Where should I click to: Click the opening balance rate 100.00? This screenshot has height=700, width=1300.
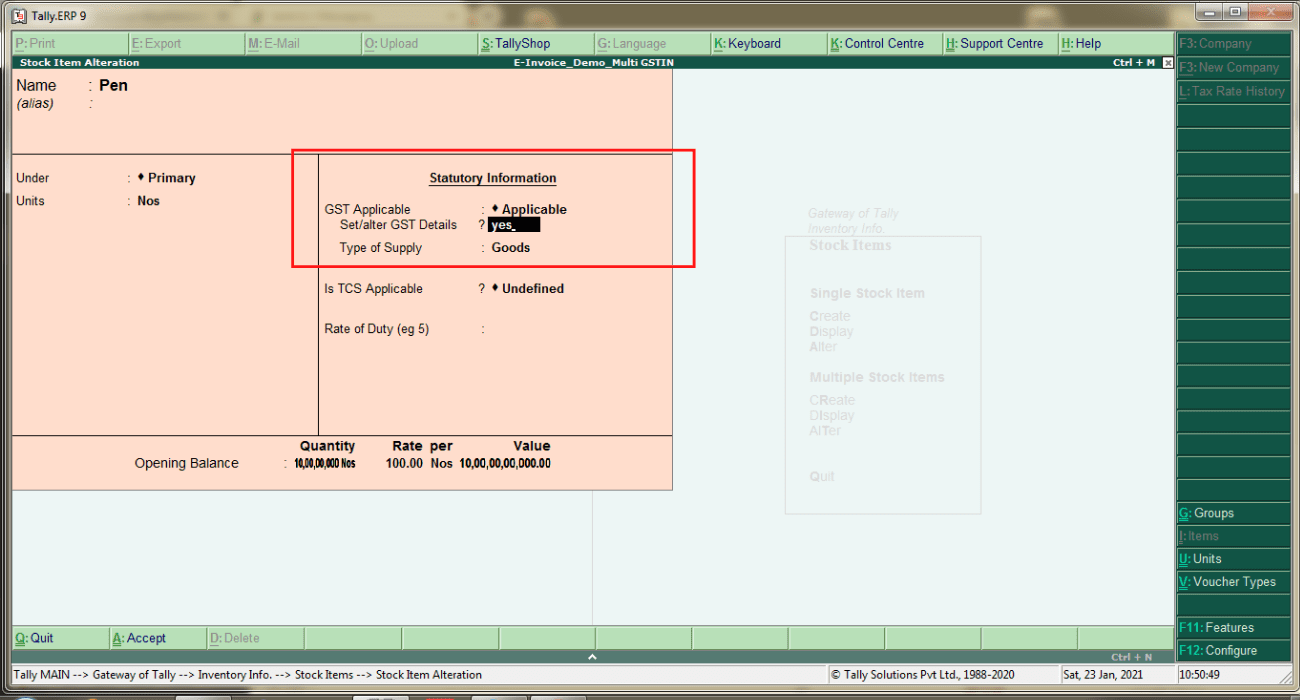click(404, 464)
